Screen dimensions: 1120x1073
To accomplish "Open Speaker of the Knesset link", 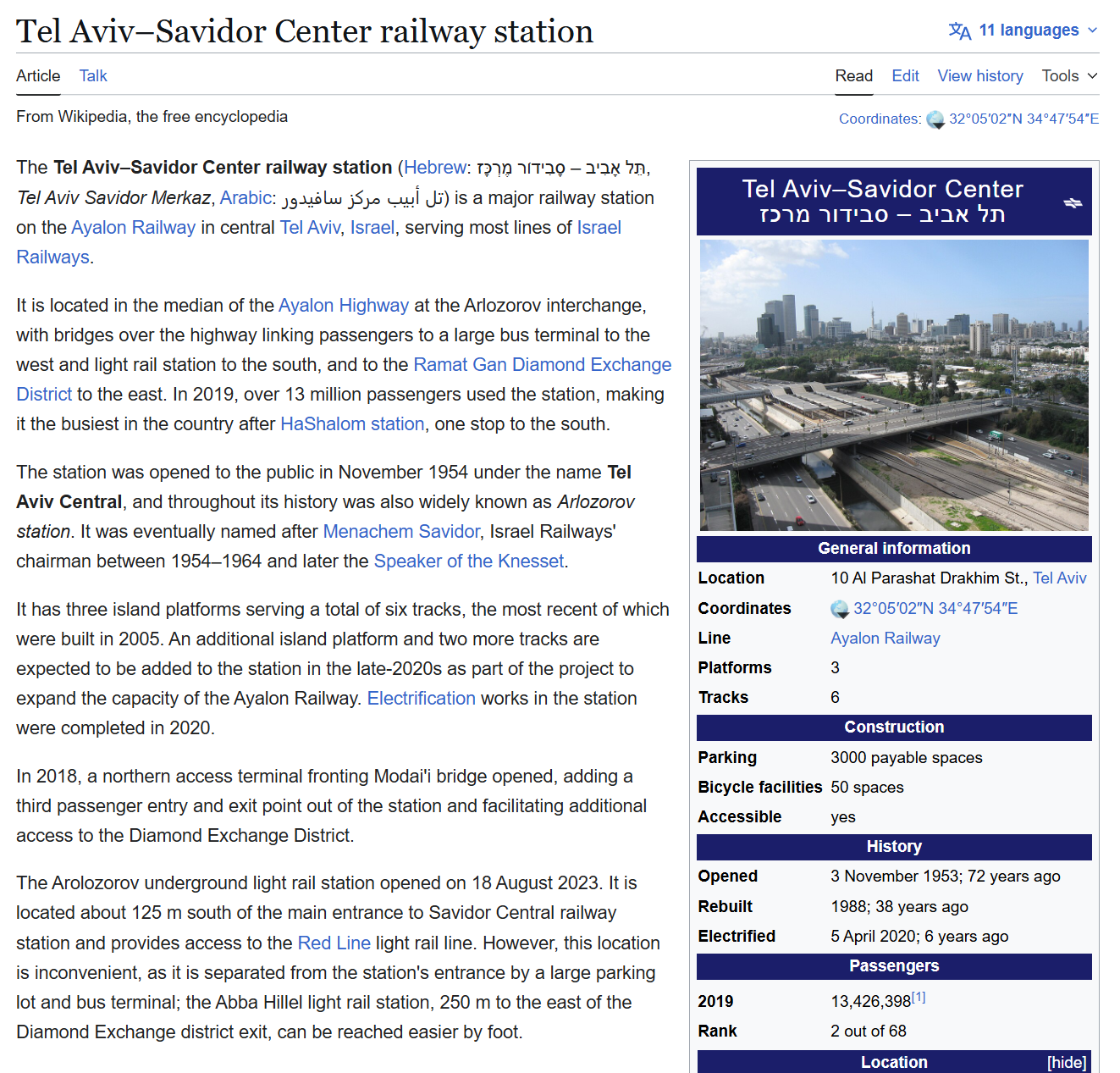I will tap(469, 561).
